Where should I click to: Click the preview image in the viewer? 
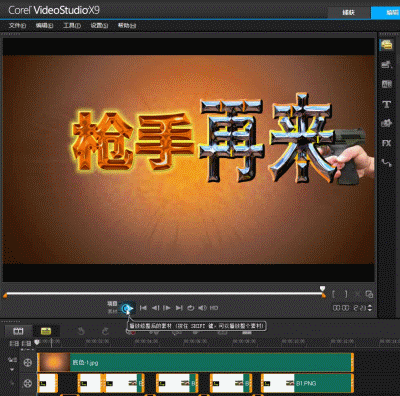click(189, 159)
